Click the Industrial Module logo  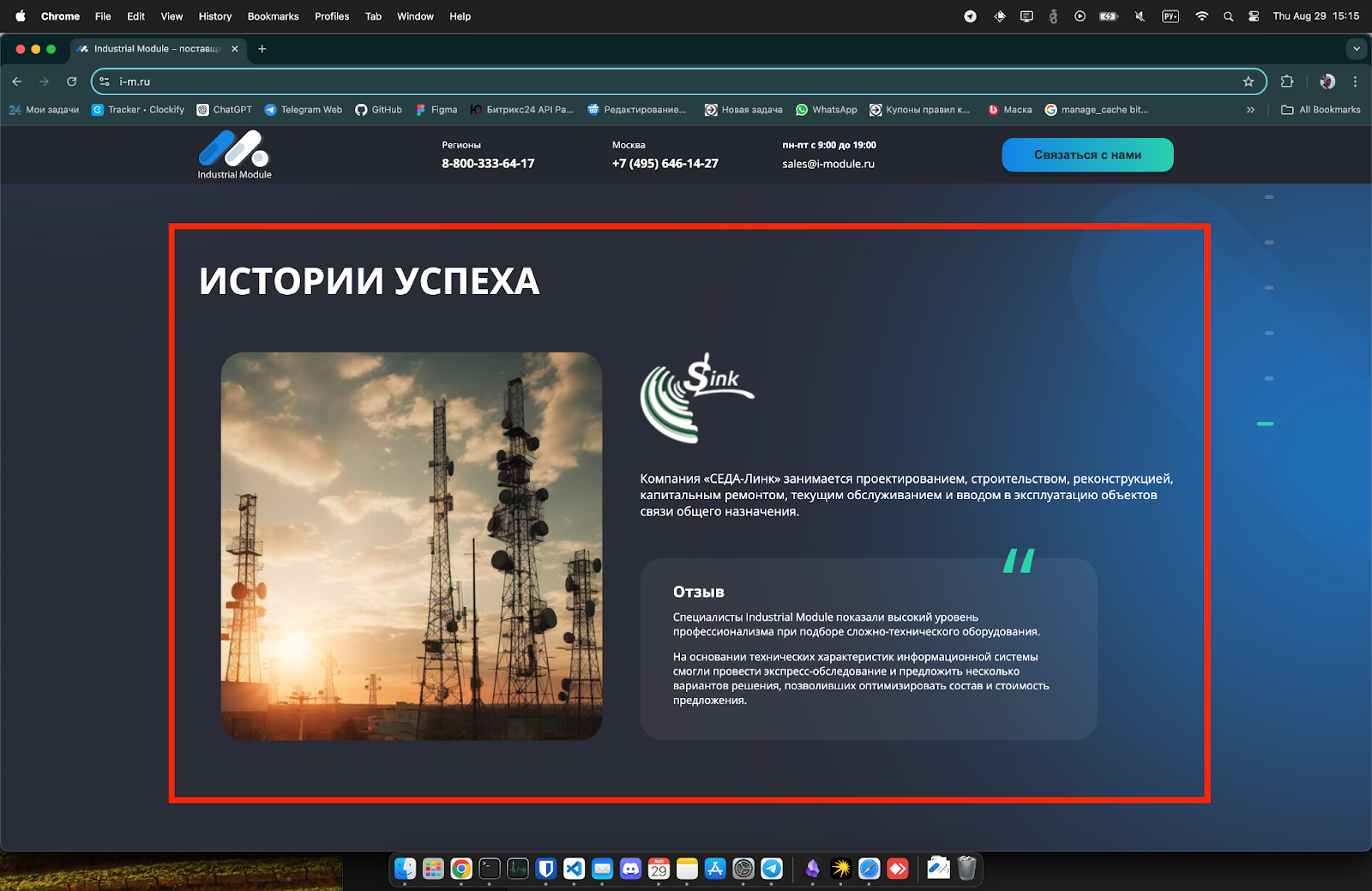[234, 154]
